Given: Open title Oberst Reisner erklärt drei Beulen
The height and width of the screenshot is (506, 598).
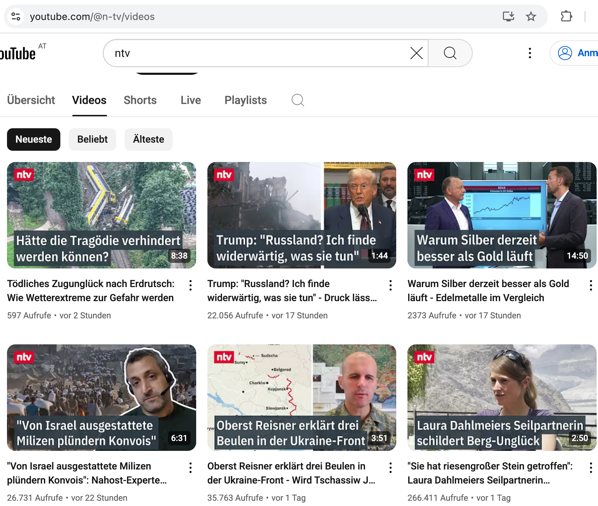Looking at the screenshot, I should [291, 473].
